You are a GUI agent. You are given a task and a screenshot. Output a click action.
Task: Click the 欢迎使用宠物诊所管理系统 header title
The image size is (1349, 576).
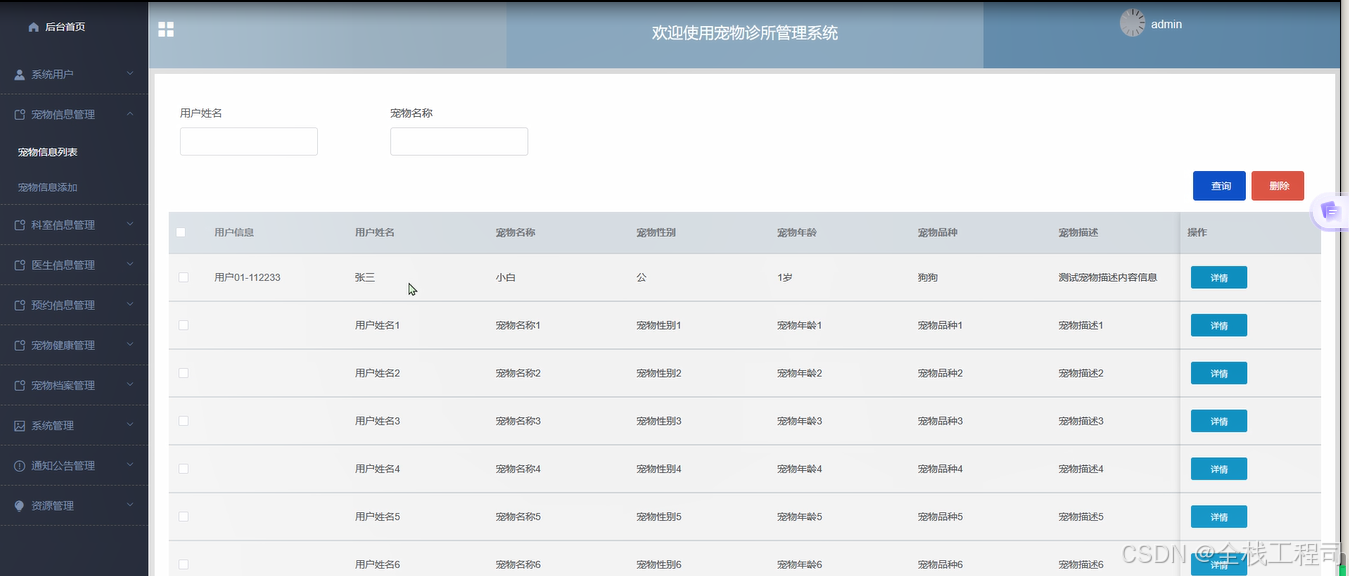745,33
